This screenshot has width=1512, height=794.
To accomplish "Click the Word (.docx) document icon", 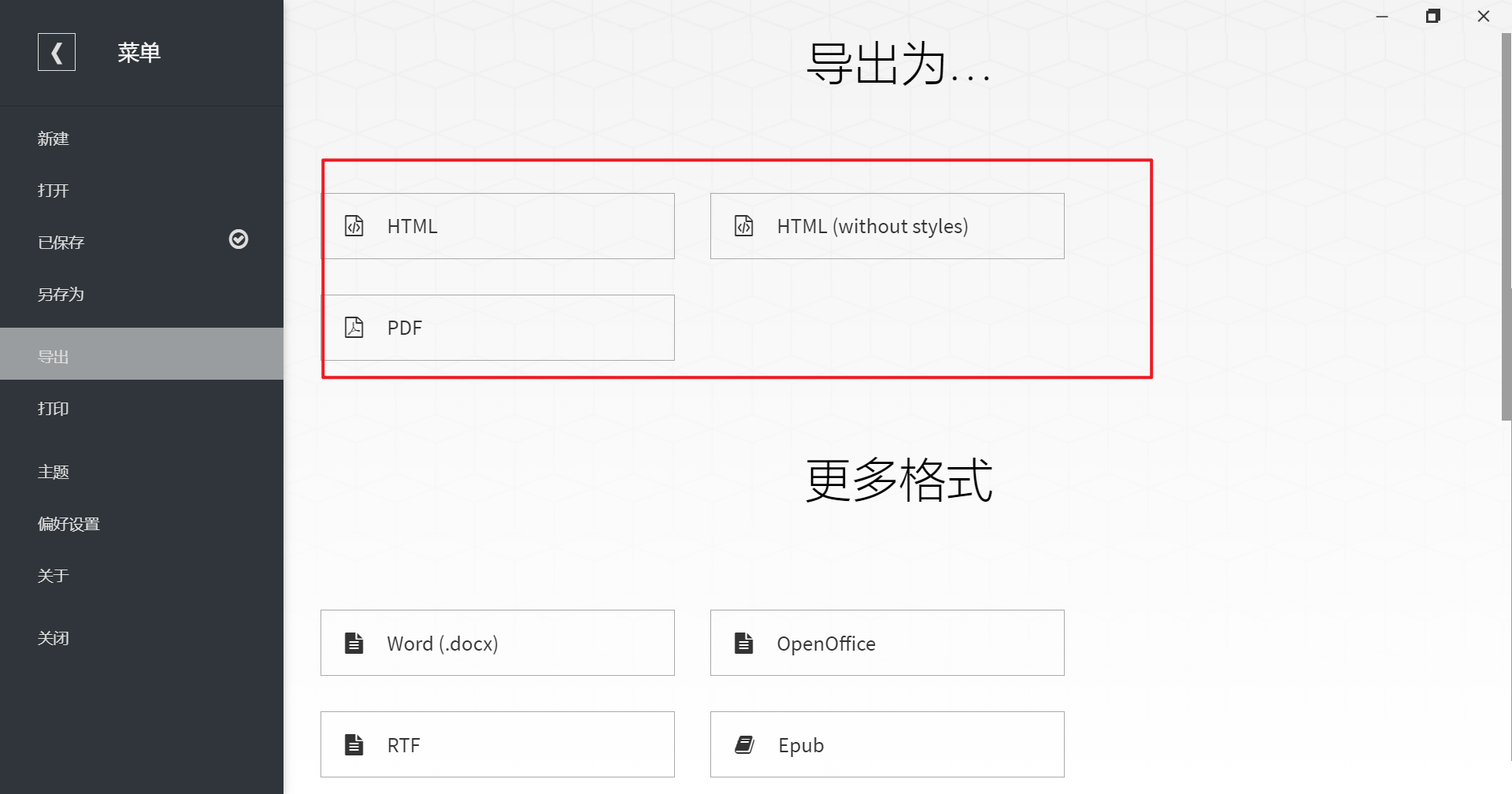I will pyautogui.click(x=354, y=642).
